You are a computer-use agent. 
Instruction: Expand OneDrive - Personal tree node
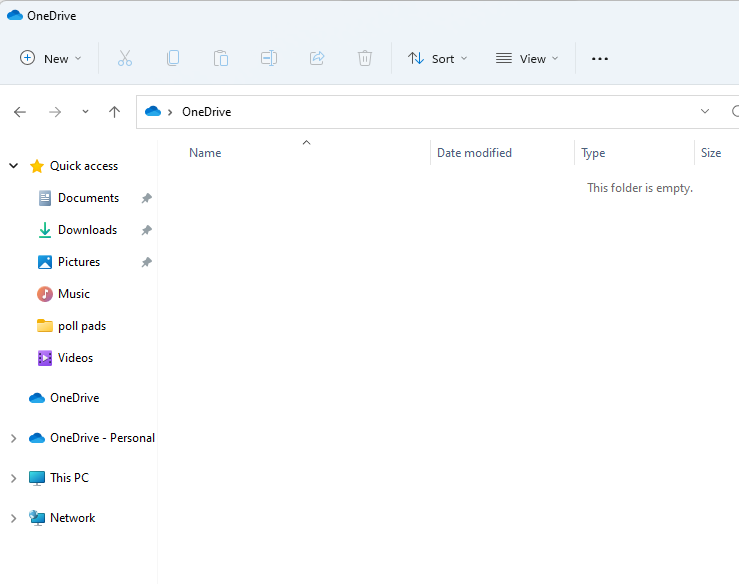point(14,438)
